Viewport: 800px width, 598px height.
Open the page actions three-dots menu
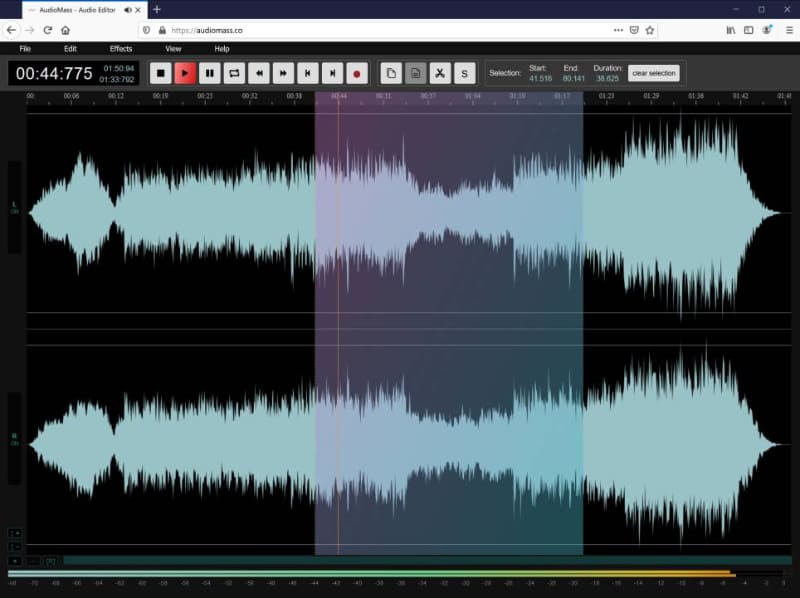(x=618, y=30)
